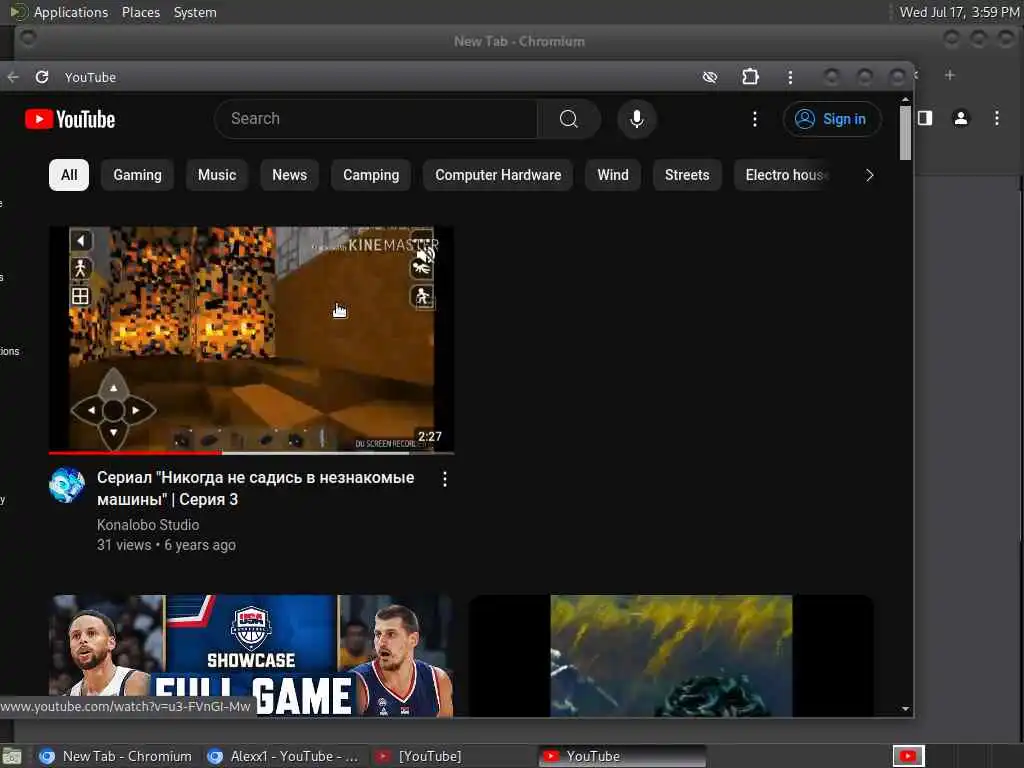
Task: Open the KineMaster Minecraft video thumbnail
Action: tap(251, 339)
